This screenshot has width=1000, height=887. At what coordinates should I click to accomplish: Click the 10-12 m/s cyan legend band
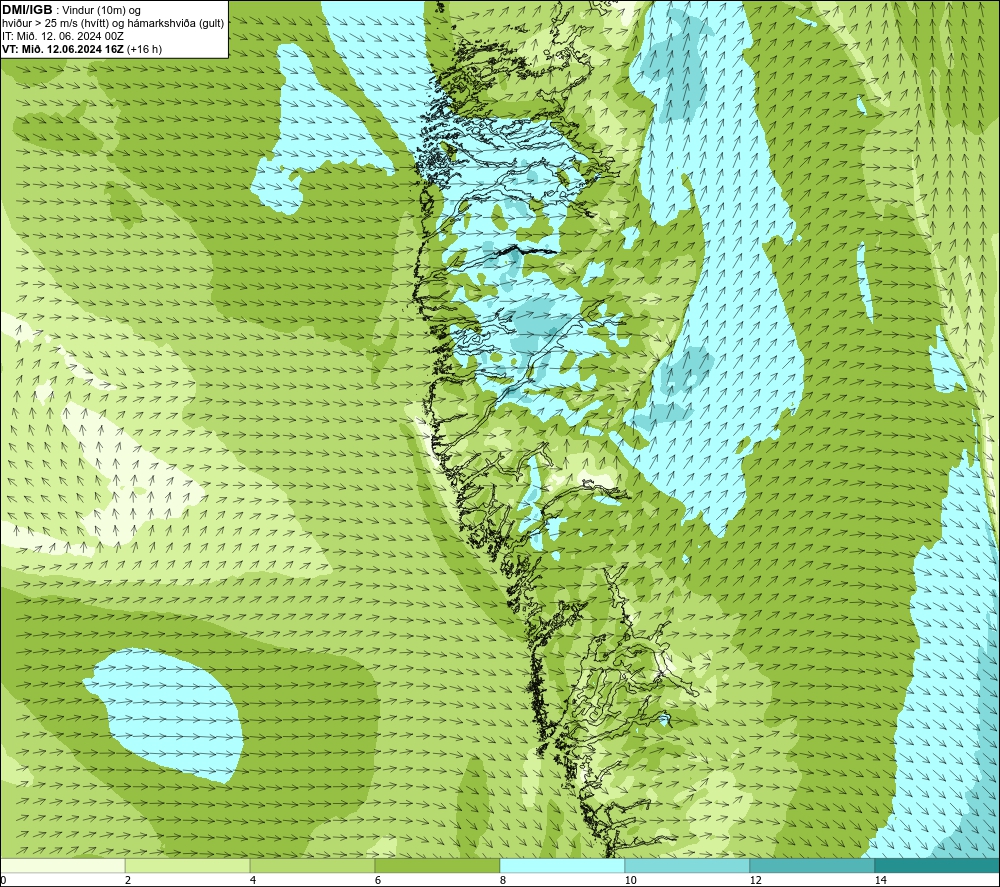tap(688, 865)
